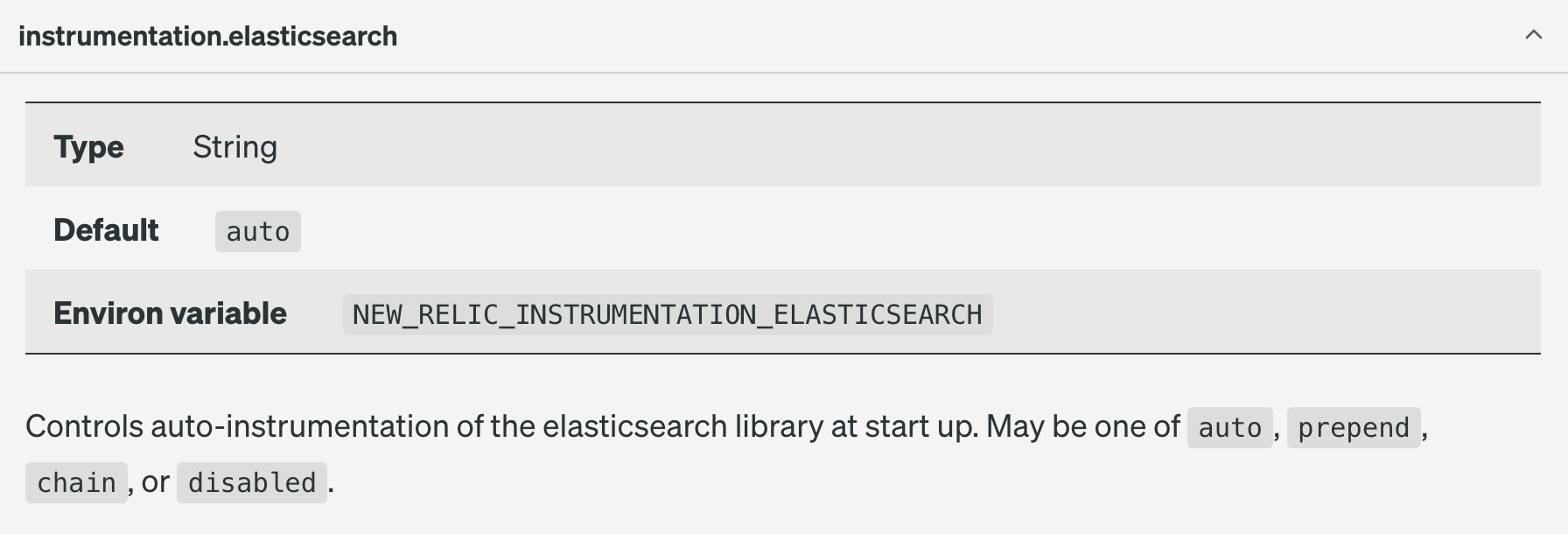Click the chain code snippet
The height and width of the screenshot is (534, 1568).
76,481
